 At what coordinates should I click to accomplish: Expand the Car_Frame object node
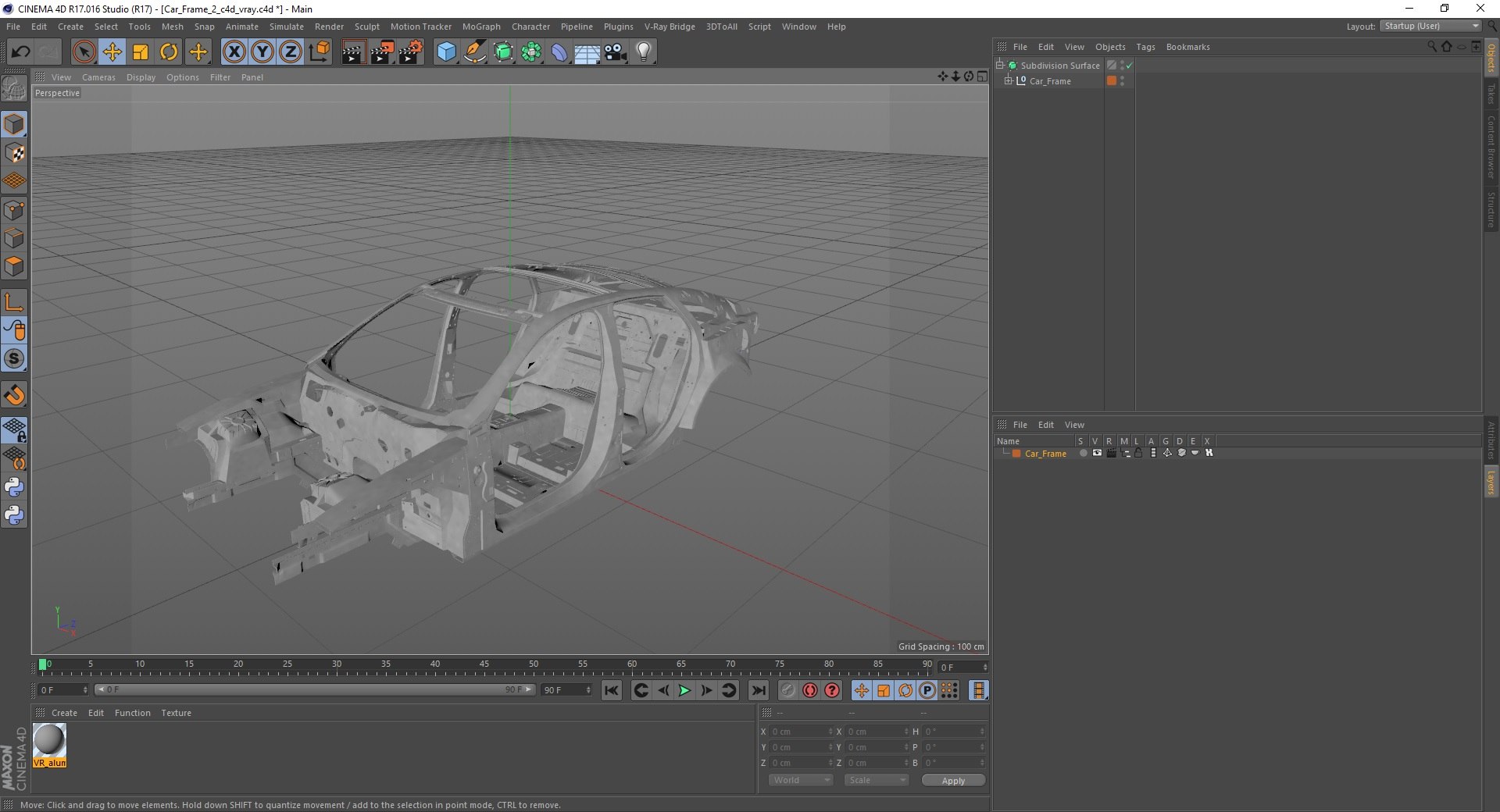click(x=1009, y=80)
